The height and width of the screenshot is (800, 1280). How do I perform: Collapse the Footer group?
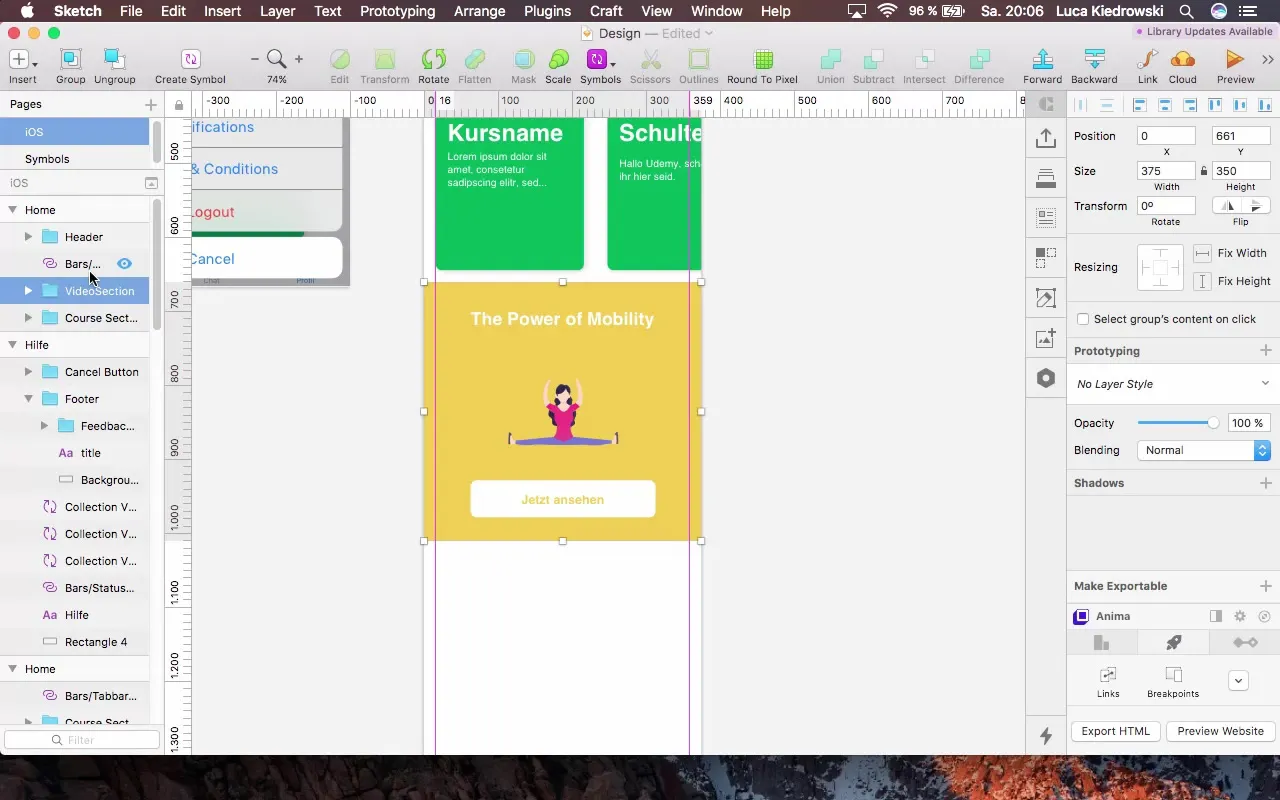pyautogui.click(x=28, y=399)
